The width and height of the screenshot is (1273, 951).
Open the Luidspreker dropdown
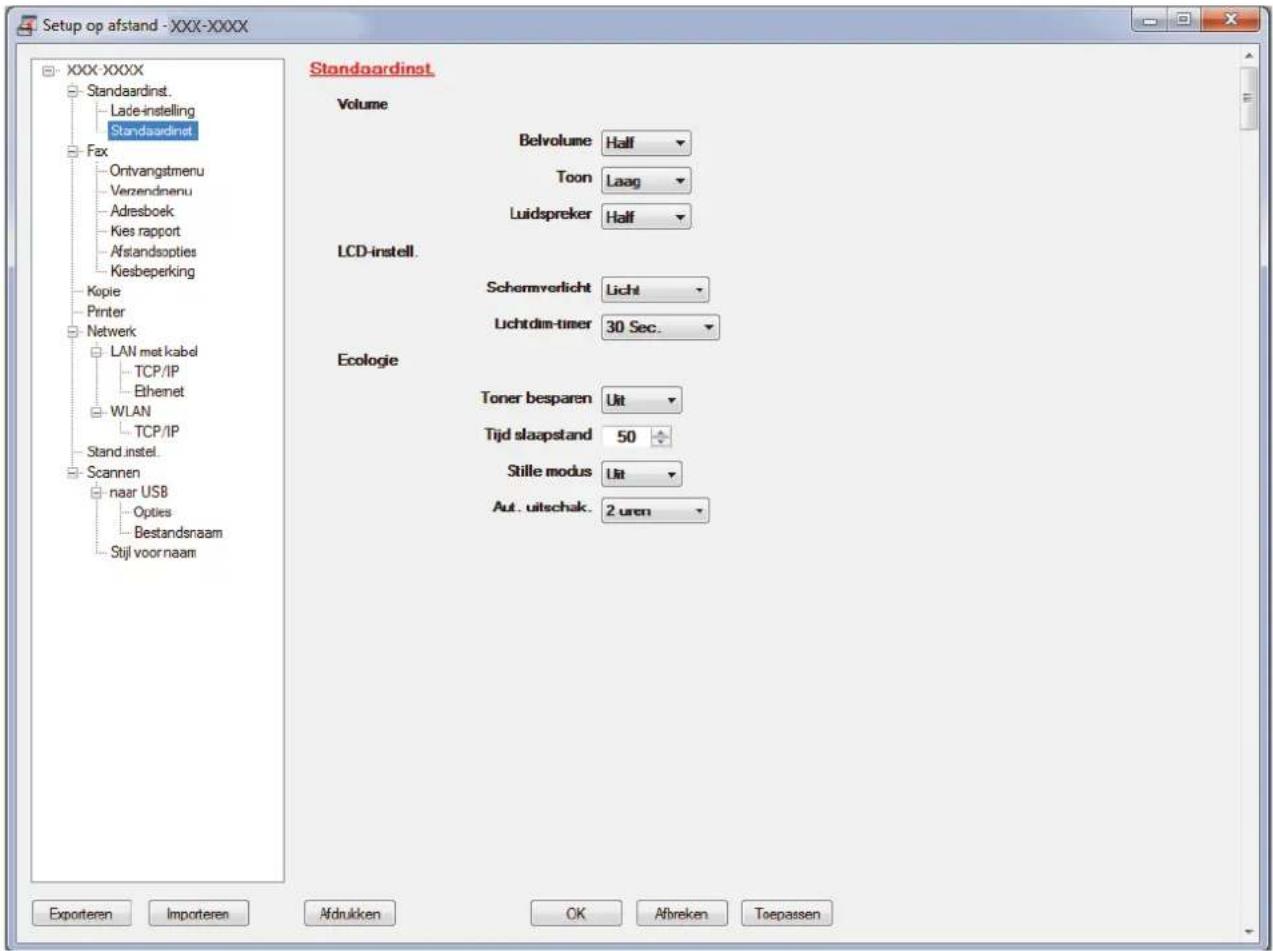click(x=645, y=217)
